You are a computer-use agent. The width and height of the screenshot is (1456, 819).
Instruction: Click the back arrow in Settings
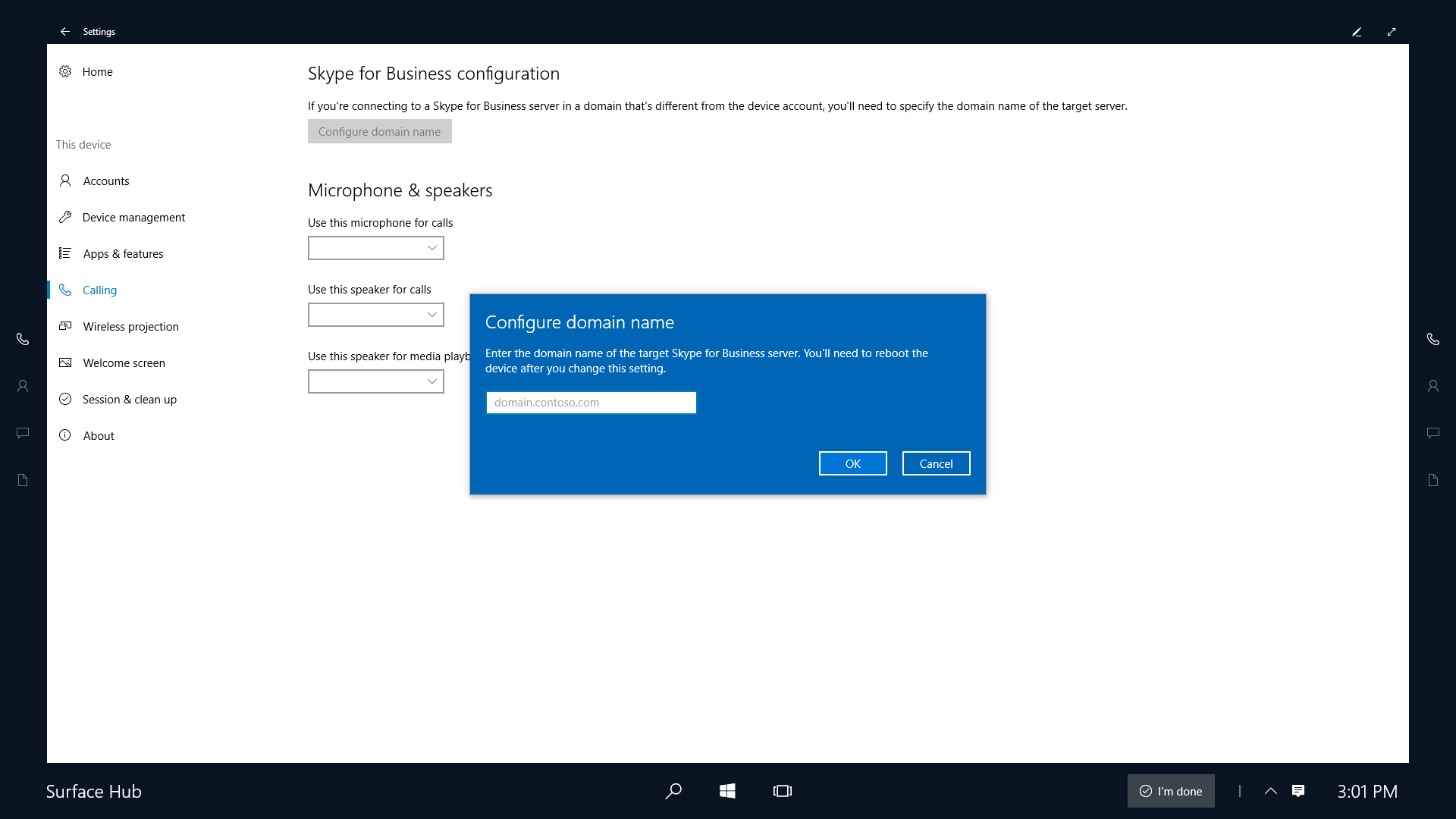pos(64,31)
